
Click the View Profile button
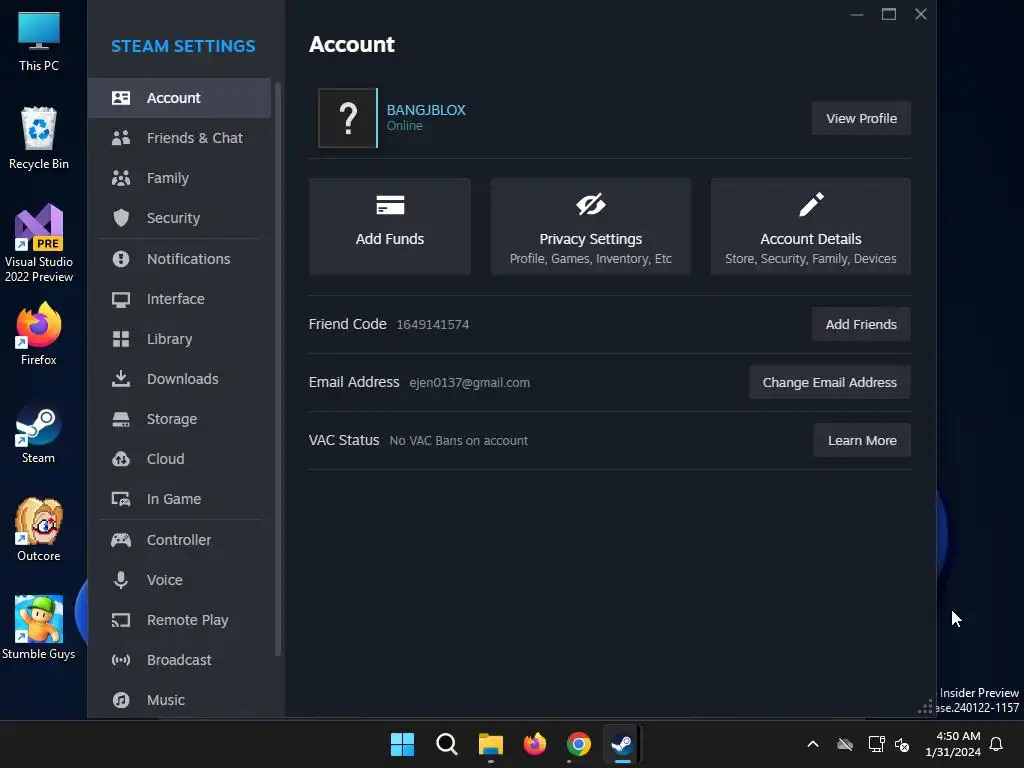[x=861, y=118]
